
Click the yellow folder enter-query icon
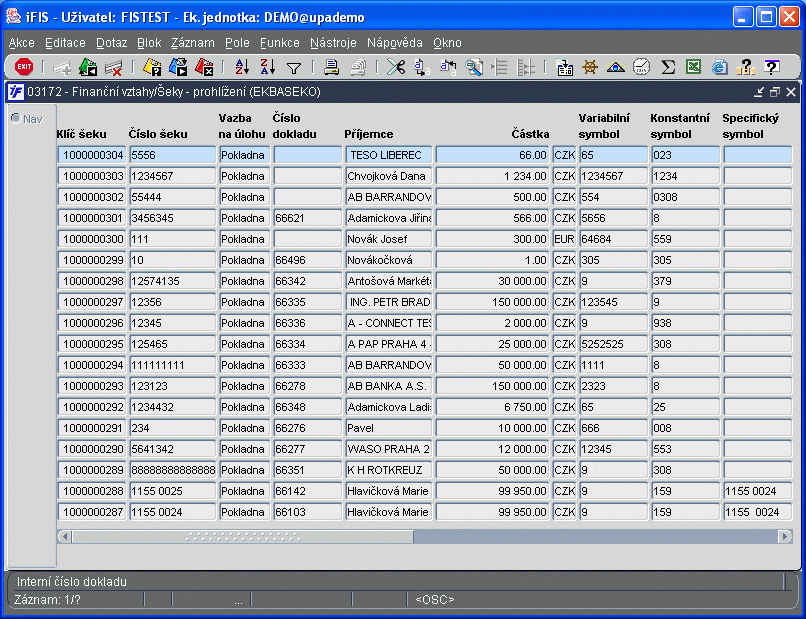[x=152, y=67]
